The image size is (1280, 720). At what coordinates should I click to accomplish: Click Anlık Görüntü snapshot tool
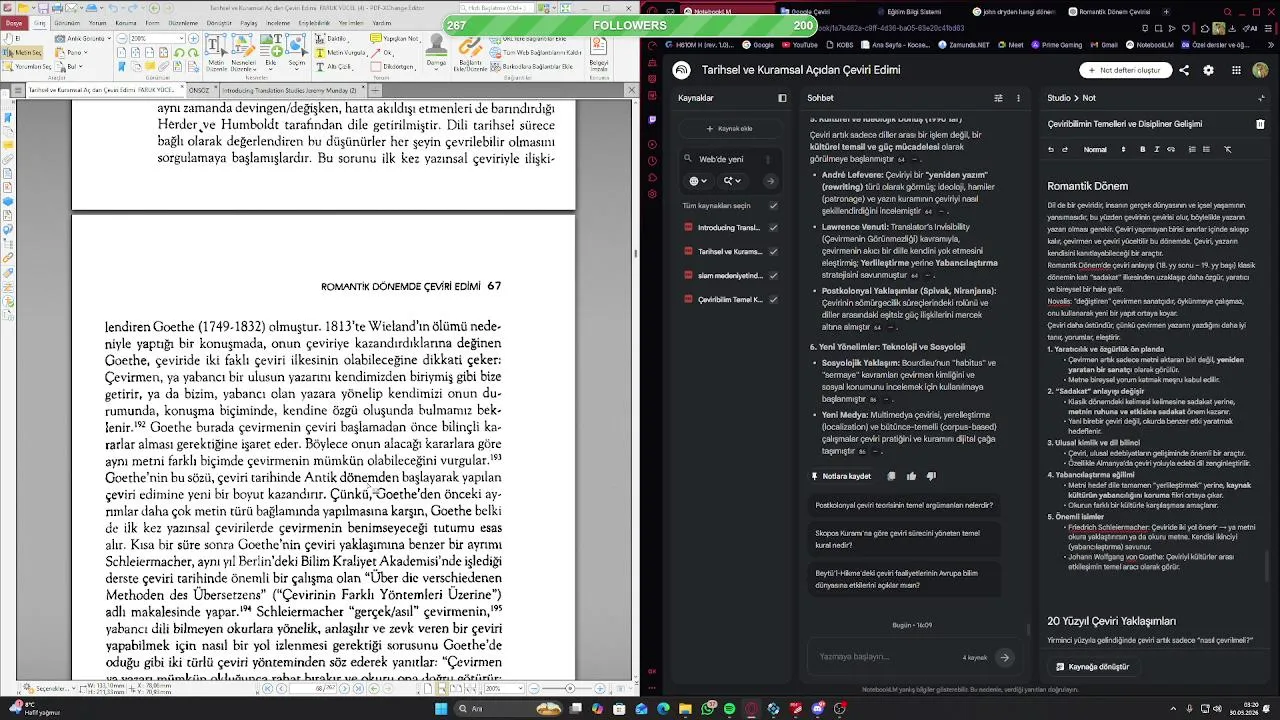point(79,38)
